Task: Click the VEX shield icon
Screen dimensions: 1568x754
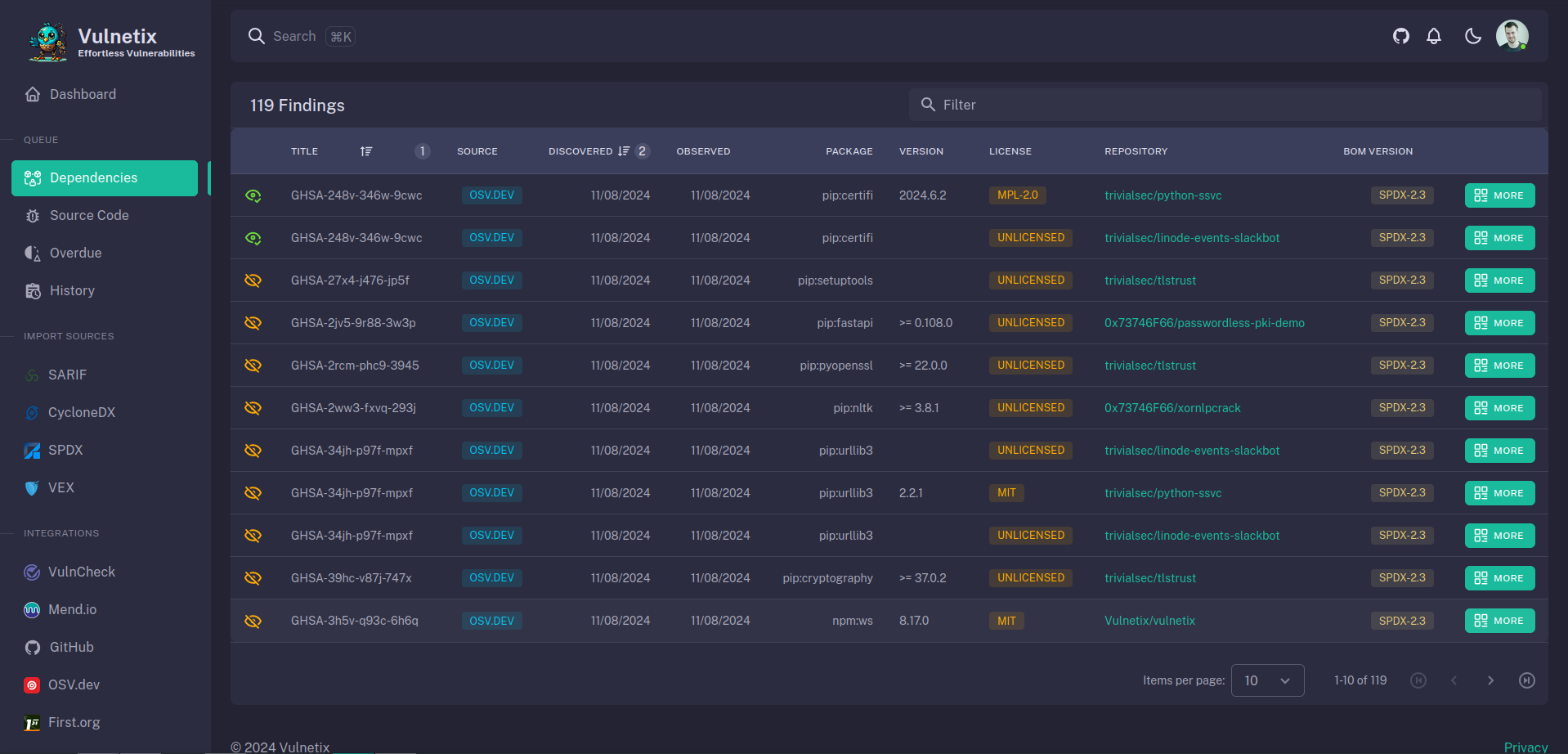Action: 32,488
